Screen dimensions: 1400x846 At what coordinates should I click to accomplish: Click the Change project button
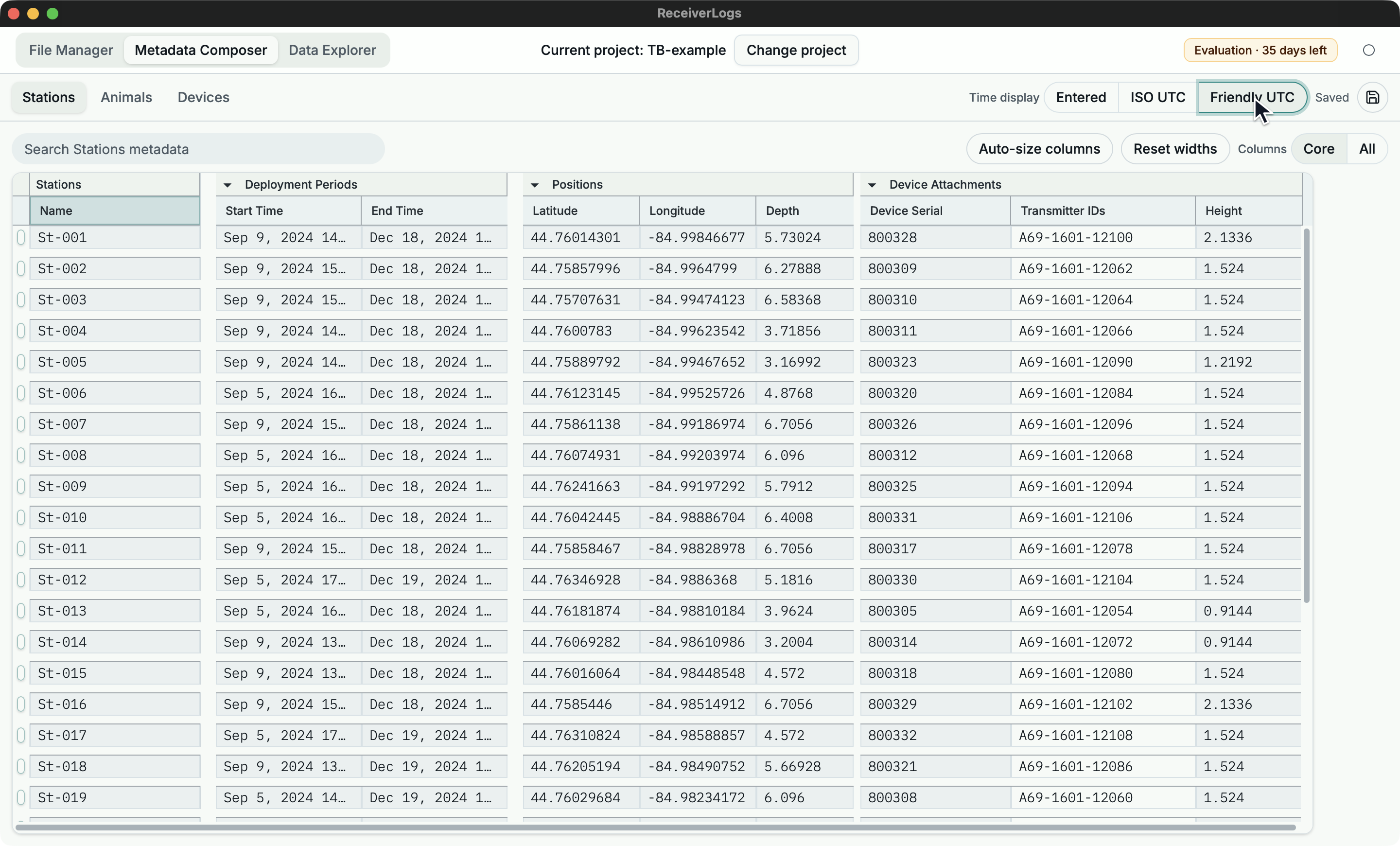pyautogui.click(x=796, y=50)
